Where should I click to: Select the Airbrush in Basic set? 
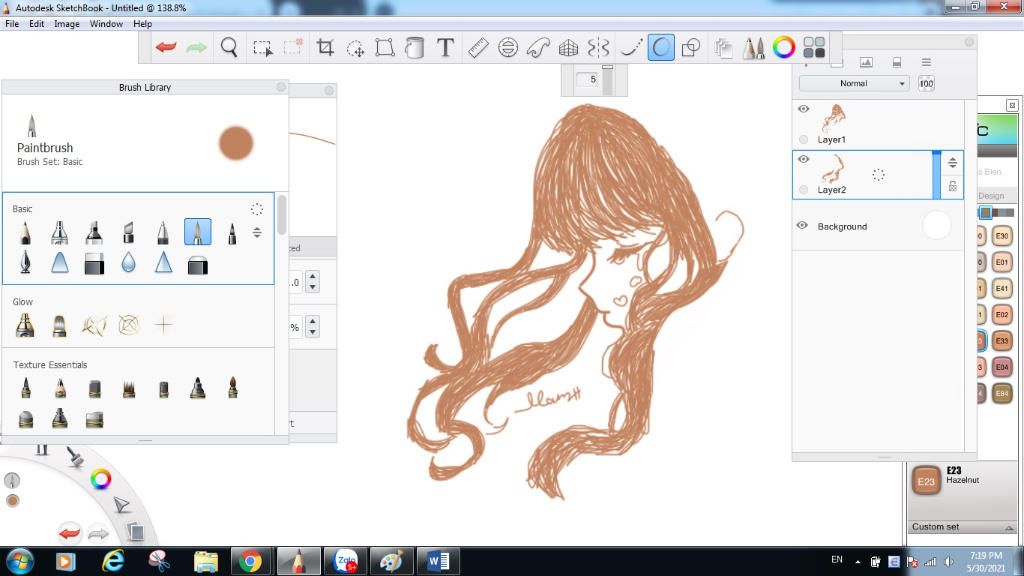coord(59,232)
